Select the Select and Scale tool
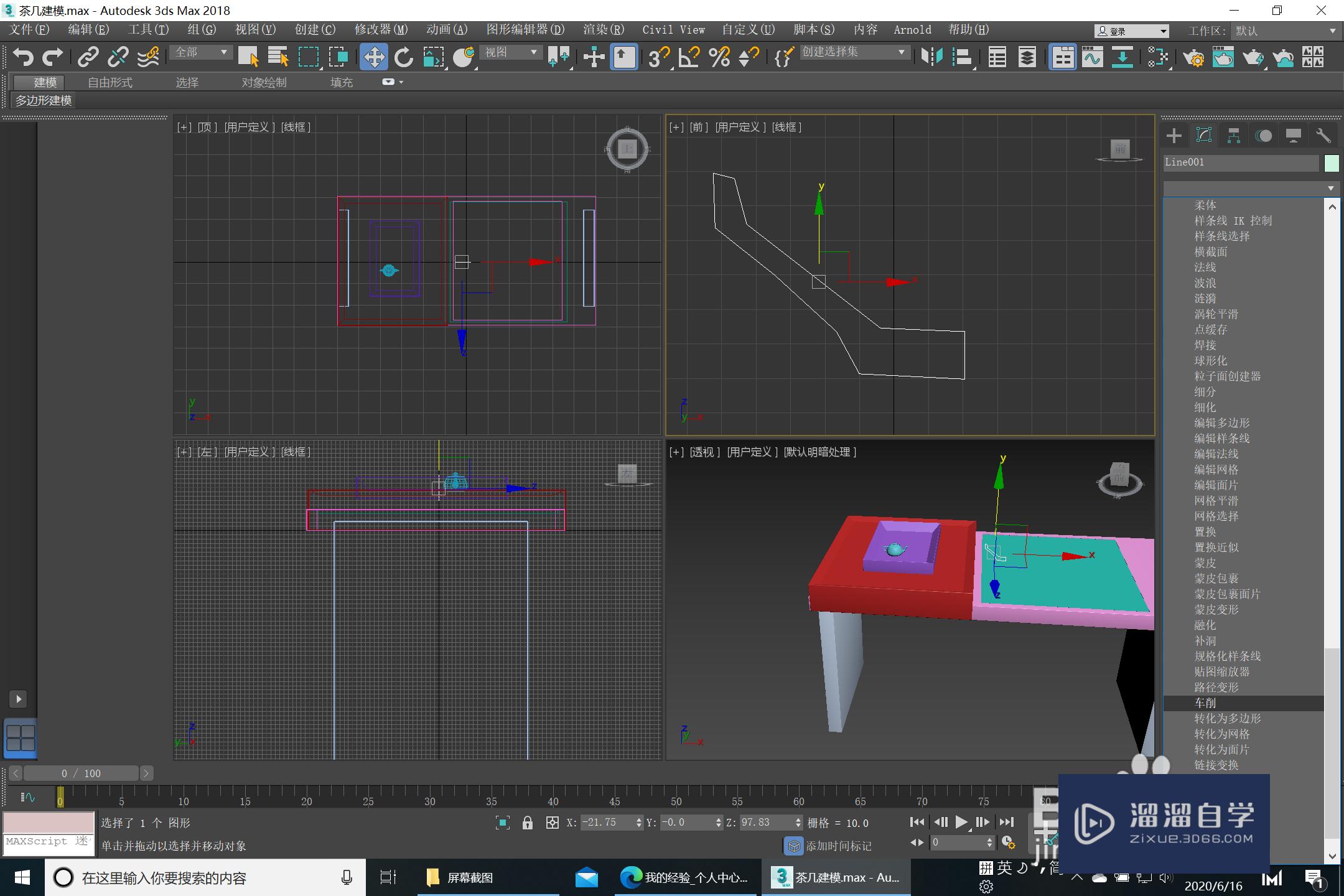Screen dimensions: 1344x896 [434, 57]
